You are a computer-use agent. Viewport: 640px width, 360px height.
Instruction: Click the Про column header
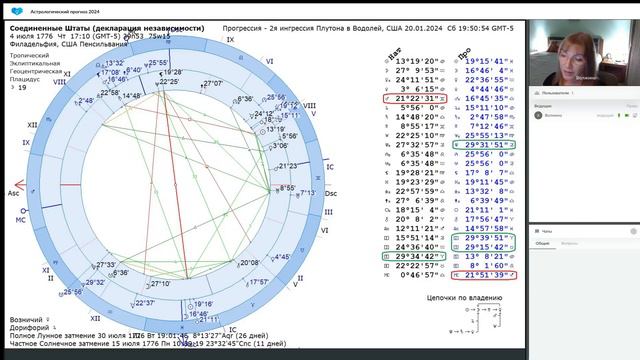point(464,53)
